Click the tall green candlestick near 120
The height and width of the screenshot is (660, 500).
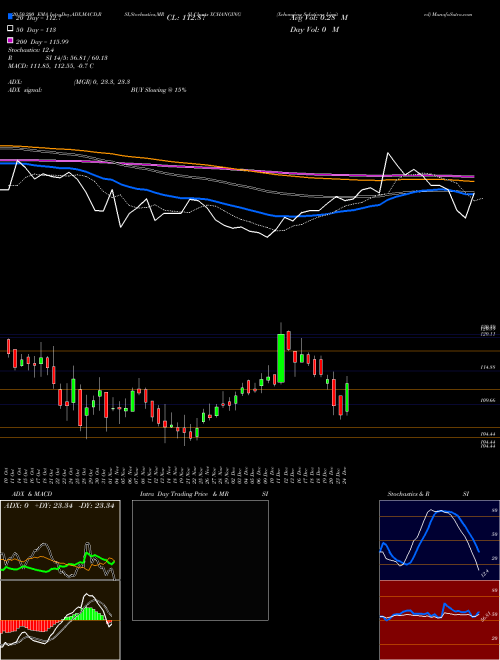pos(281,358)
